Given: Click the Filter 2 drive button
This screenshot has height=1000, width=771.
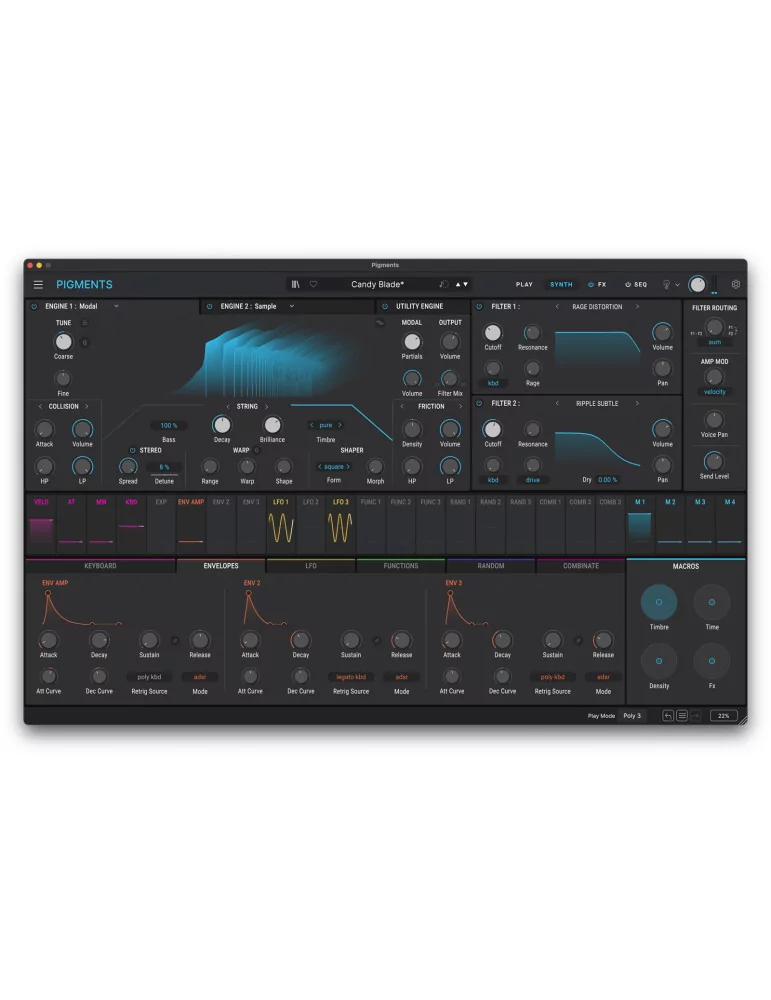Looking at the screenshot, I should pos(532,480).
